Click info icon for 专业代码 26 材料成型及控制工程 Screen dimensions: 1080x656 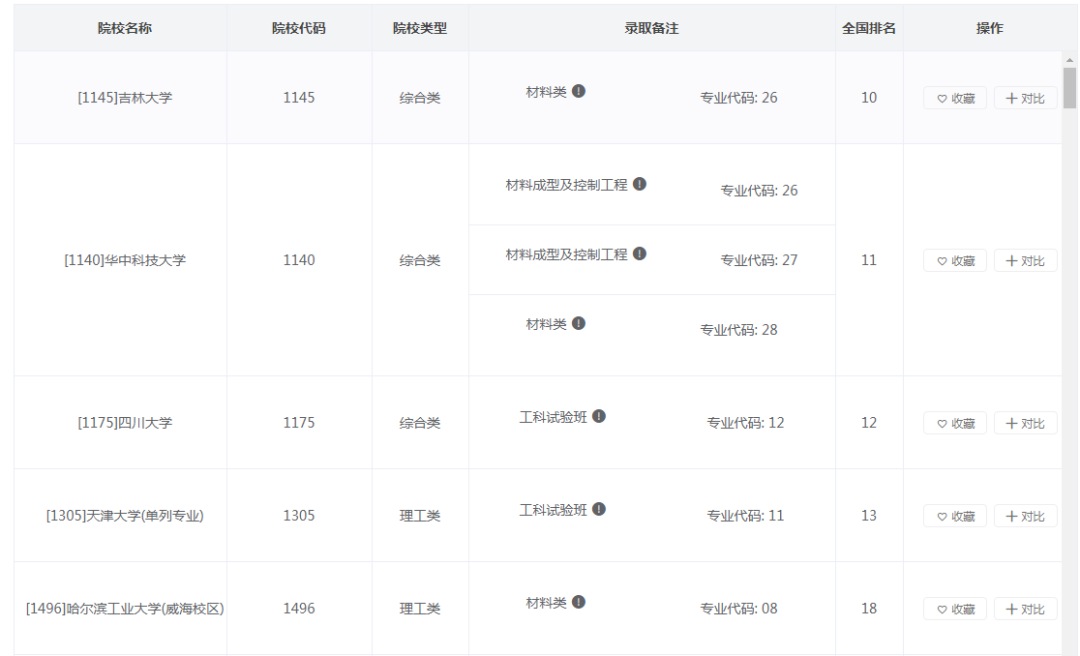tap(640, 185)
